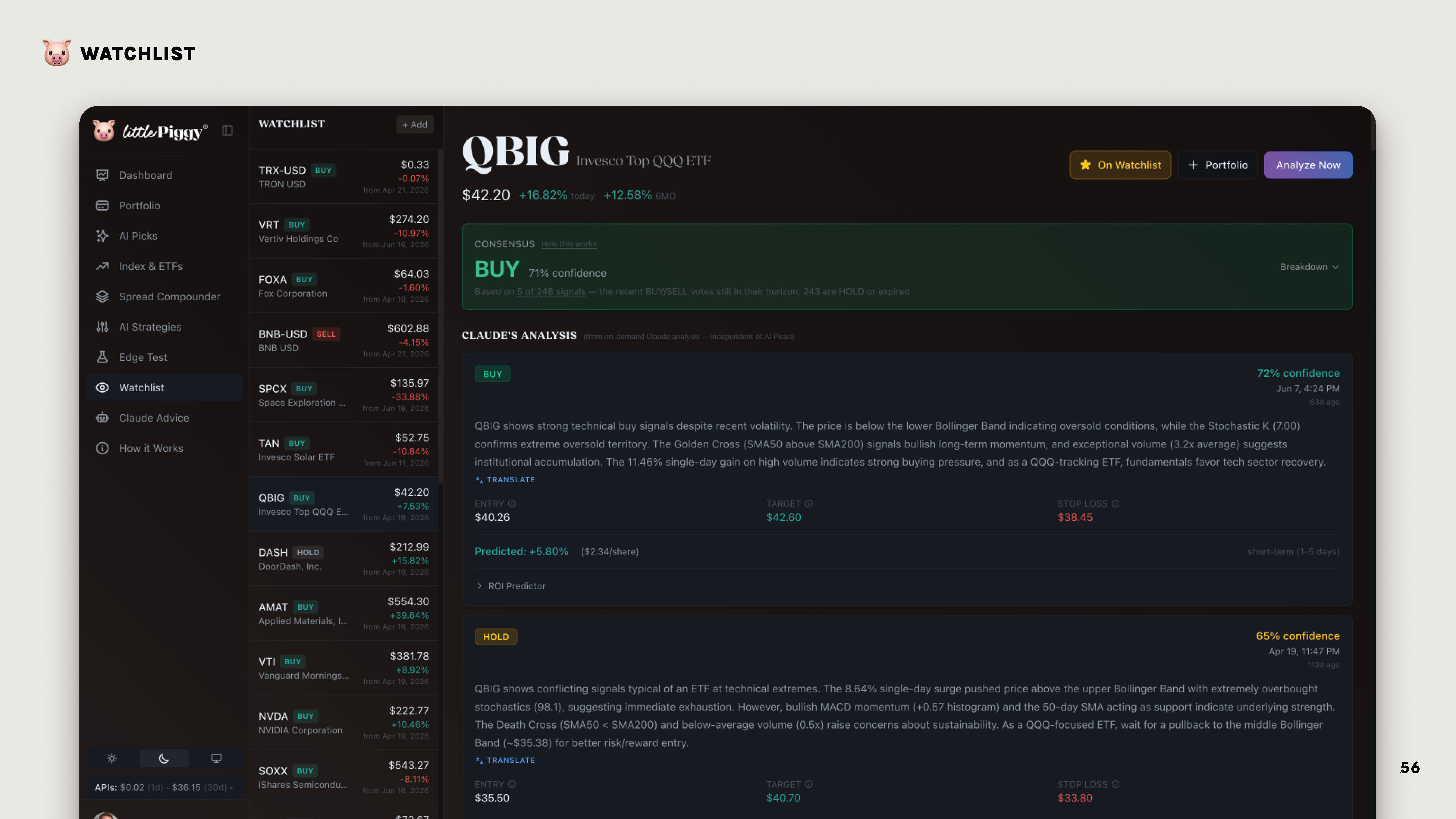Navigate to Spread Compounder
The height and width of the screenshot is (819, 1456).
pos(164,297)
